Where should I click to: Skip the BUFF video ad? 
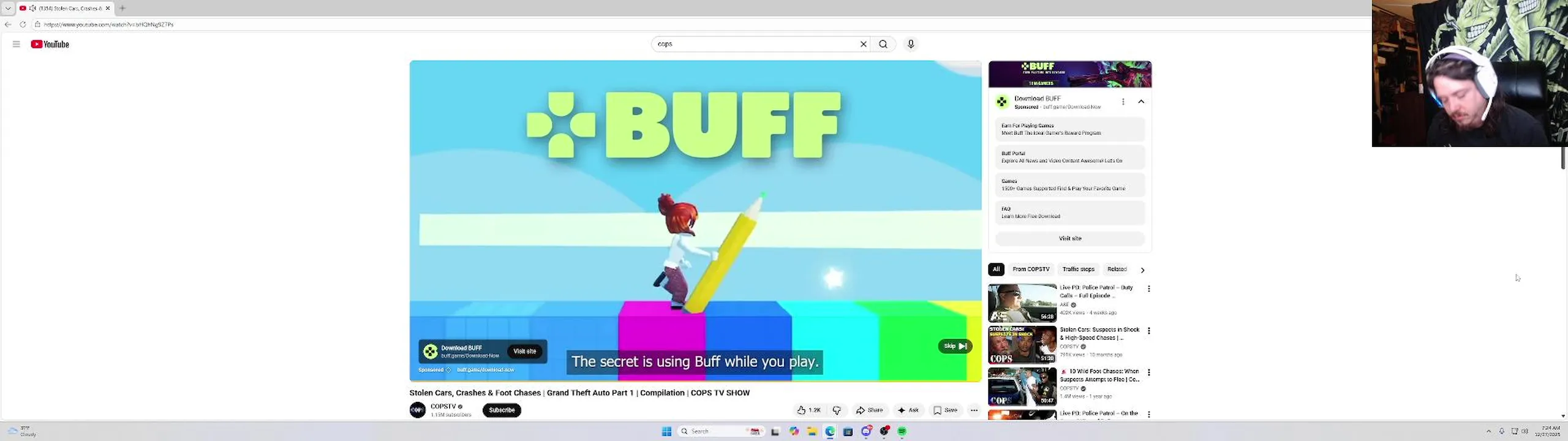coord(955,346)
